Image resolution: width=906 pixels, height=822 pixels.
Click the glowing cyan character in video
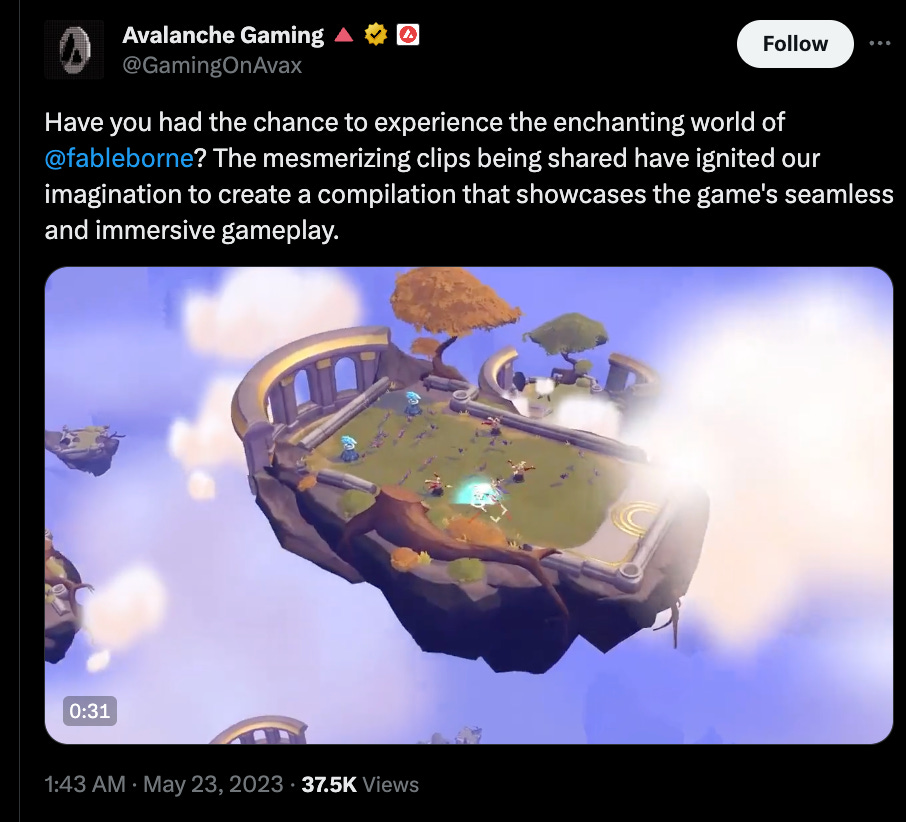tap(477, 493)
